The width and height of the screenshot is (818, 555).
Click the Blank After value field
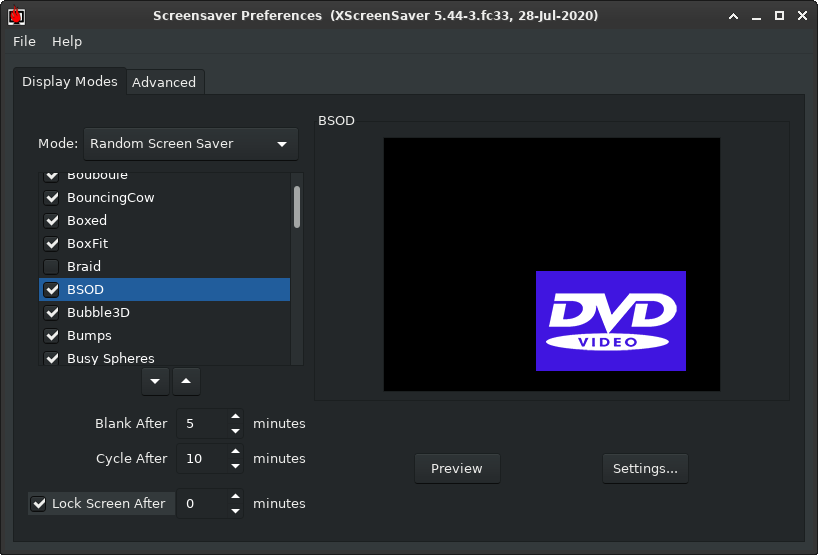[x=202, y=424]
